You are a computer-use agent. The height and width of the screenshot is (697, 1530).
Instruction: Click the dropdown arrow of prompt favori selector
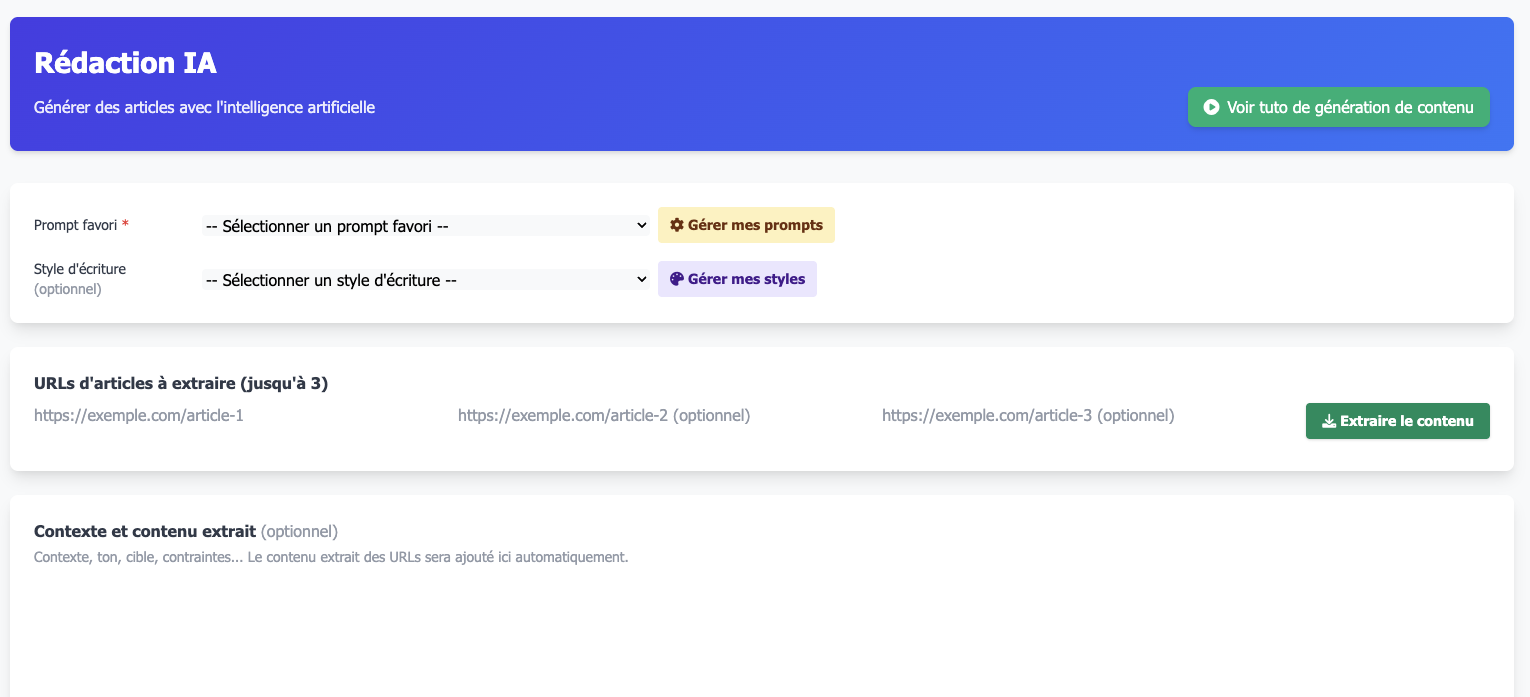[642, 225]
